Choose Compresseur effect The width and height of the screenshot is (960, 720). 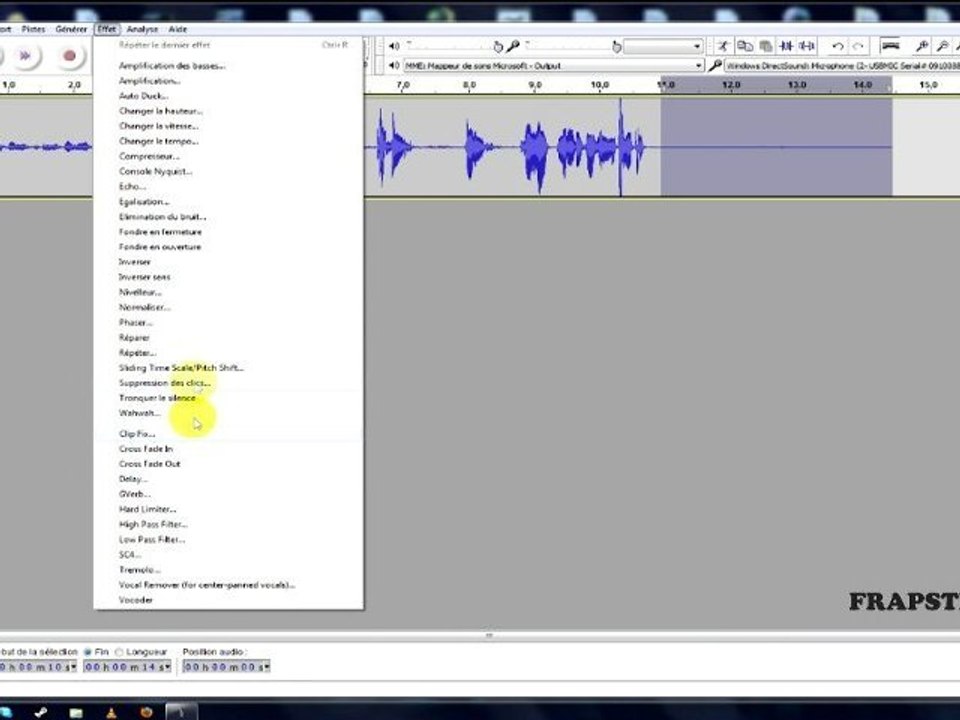pyautogui.click(x=228, y=156)
